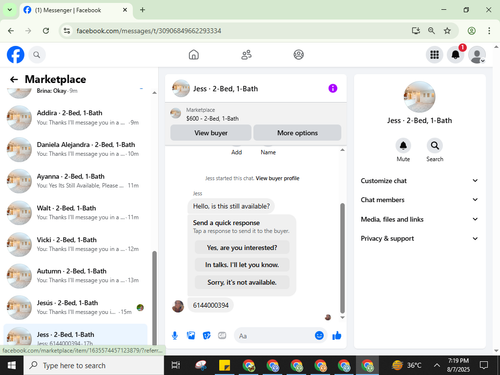Viewport: 500px width, 375px height.
Task: Reload the page
Action: click(46, 31)
